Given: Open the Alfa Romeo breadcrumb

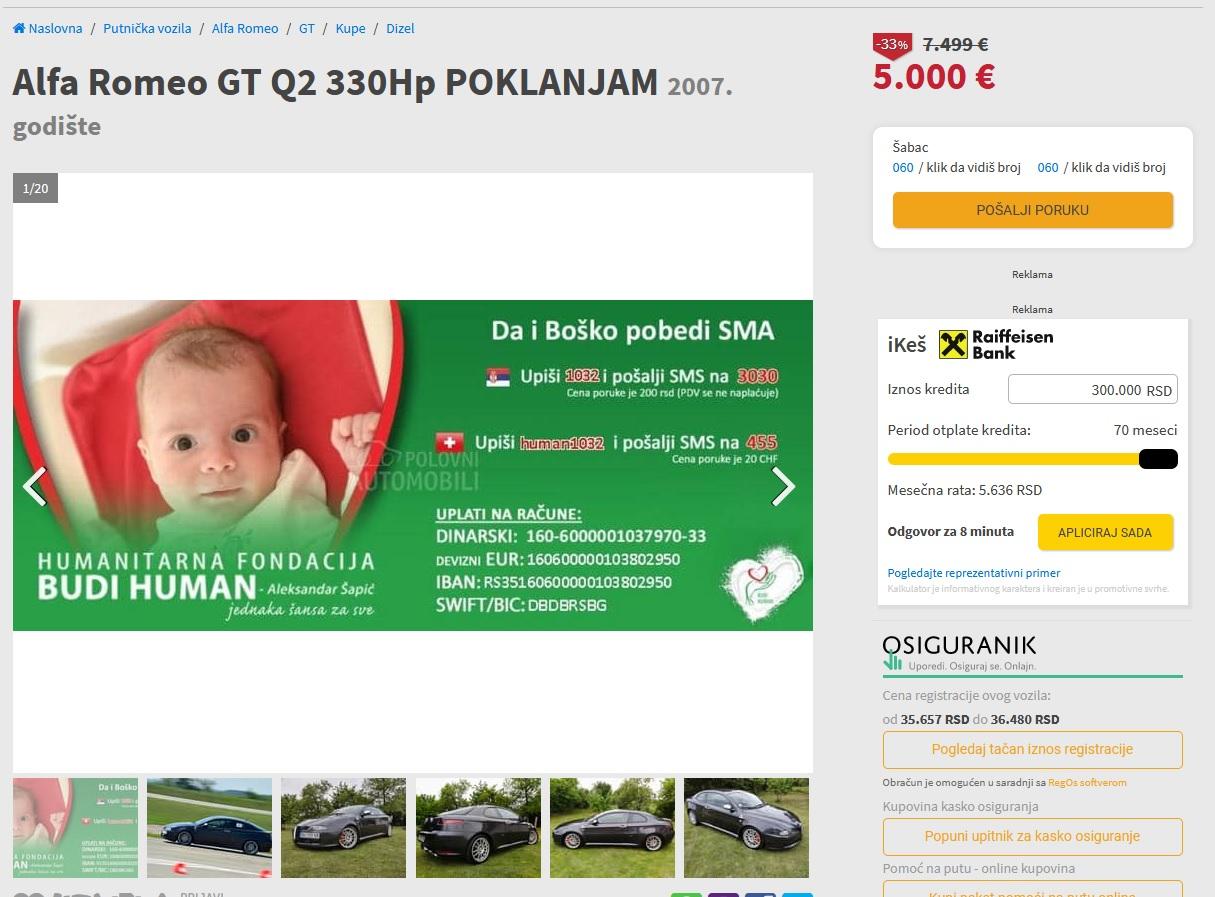Looking at the screenshot, I should 245,29.
